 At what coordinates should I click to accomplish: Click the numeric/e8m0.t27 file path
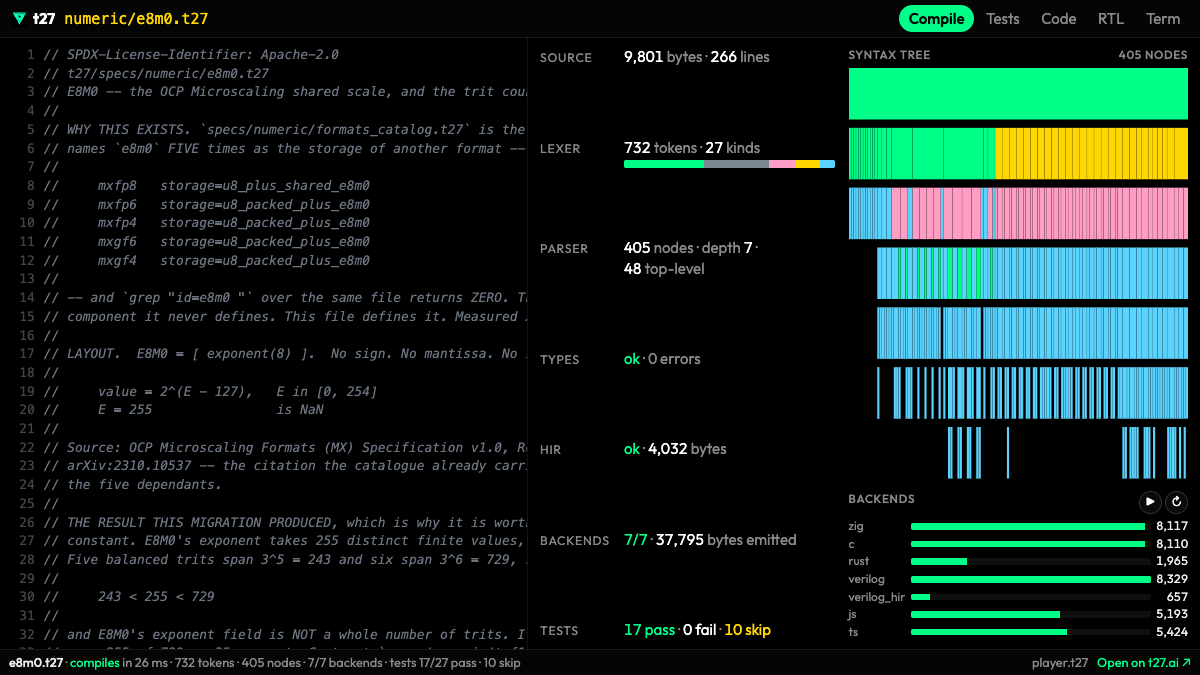point(137,19)
